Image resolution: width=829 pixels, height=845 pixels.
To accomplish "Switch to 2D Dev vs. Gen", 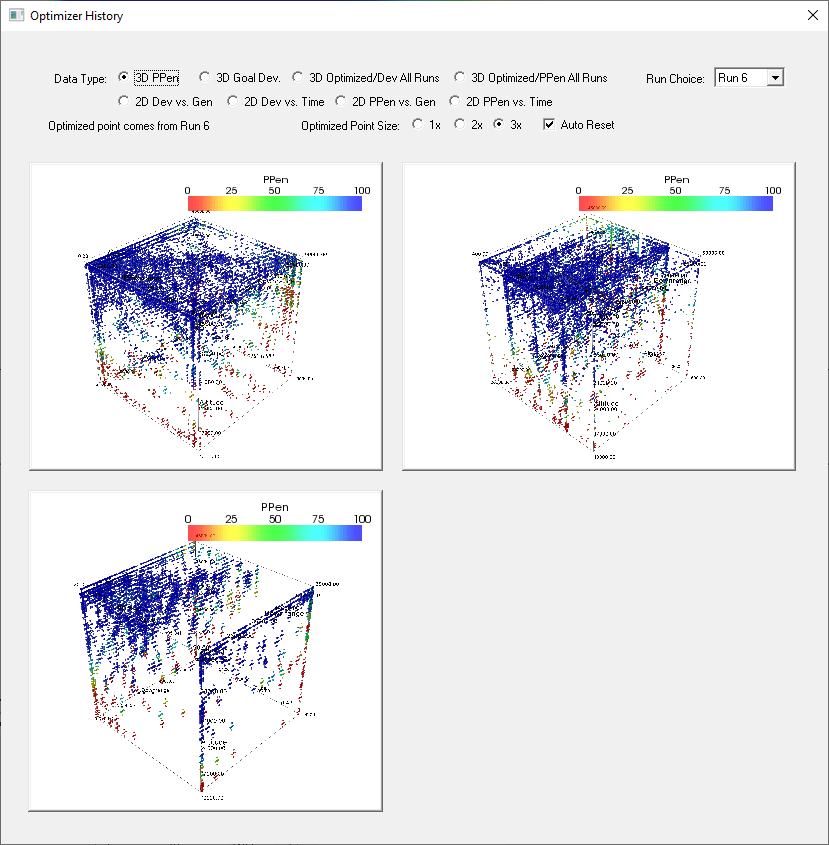I will point(124,101).
